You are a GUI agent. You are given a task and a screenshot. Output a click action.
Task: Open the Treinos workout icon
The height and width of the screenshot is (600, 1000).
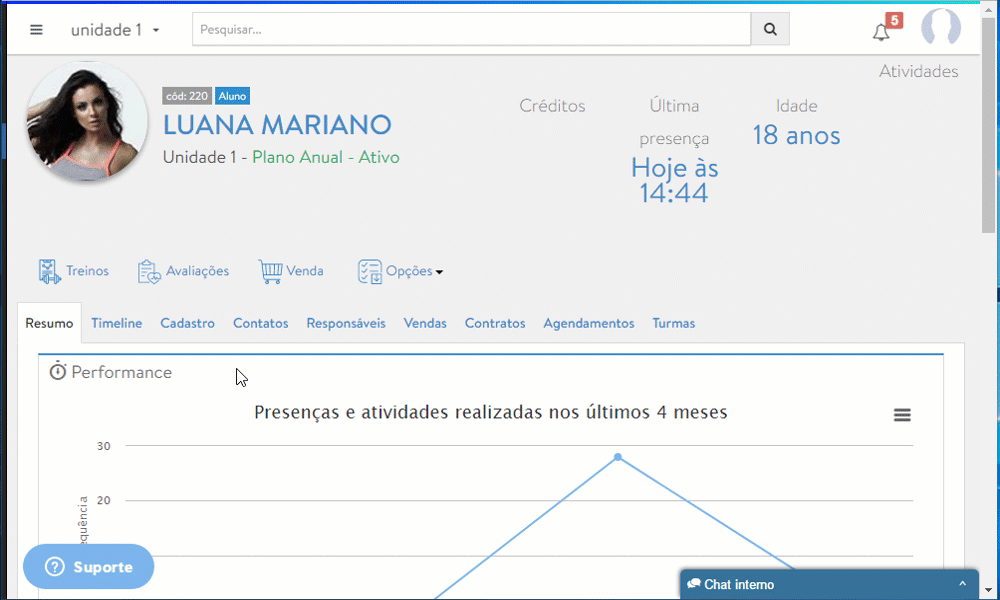click(48, 269)
